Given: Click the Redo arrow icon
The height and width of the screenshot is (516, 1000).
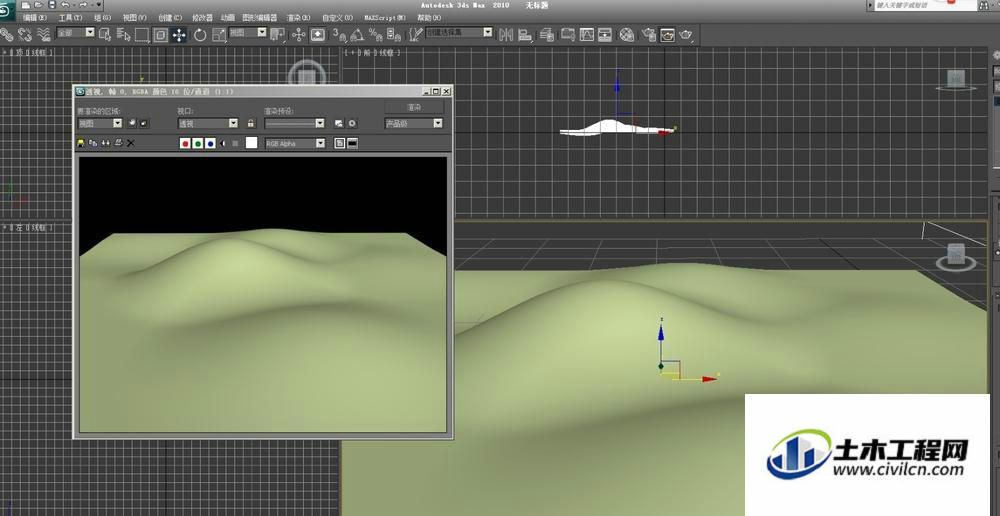Looking at the screenshot, I should pyautogui.click(x=83, y=4).
